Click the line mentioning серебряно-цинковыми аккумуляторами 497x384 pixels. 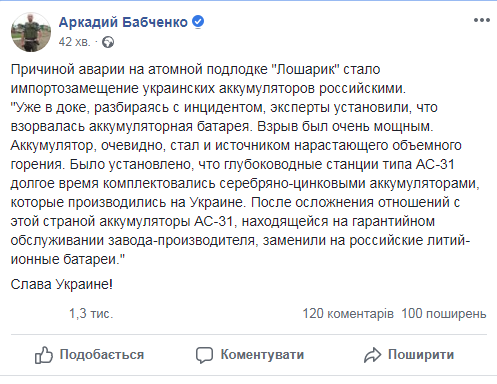coord(245,183)
